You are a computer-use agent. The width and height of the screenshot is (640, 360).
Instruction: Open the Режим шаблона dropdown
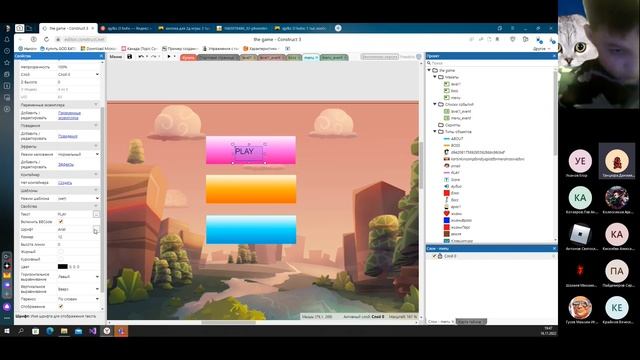tap(78, 198)
